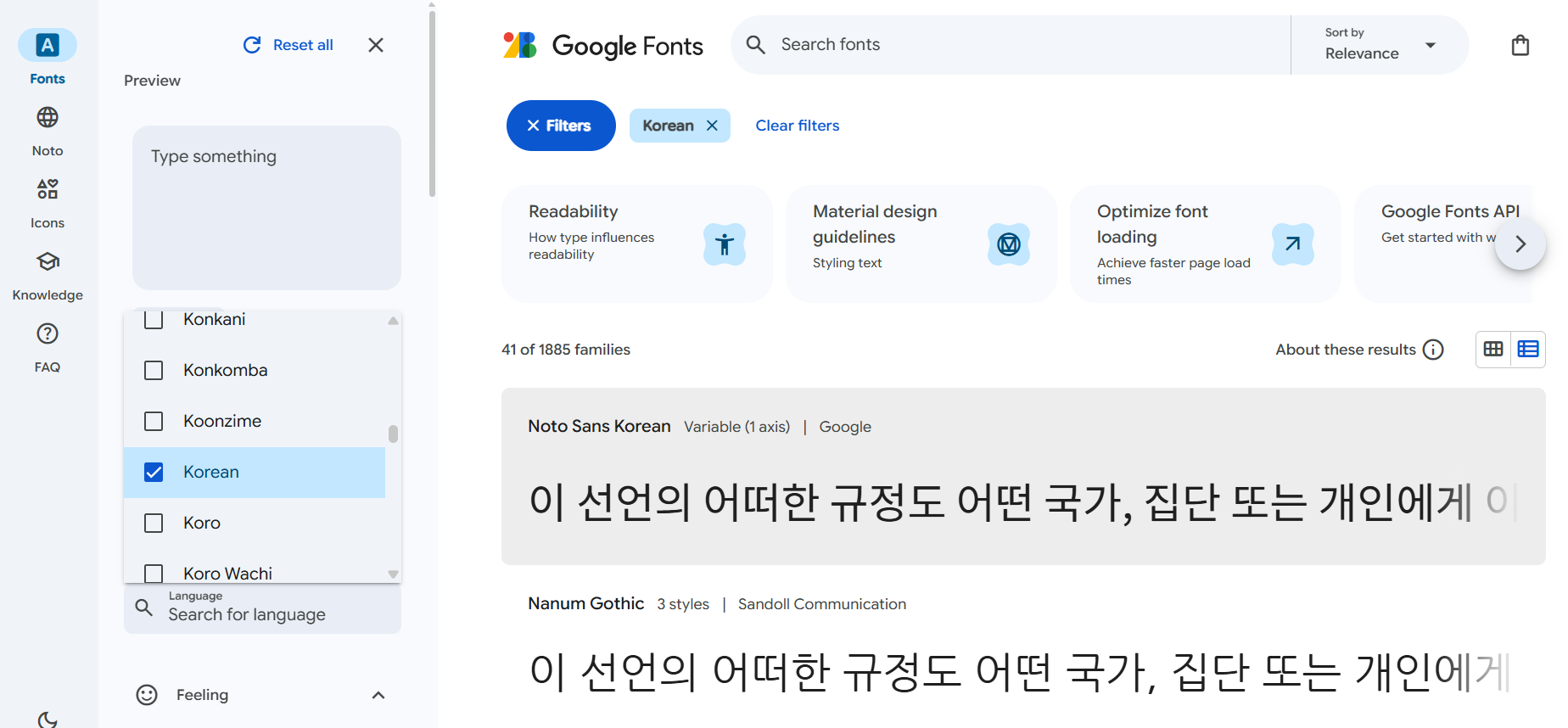Viewport: 1568px width, 728px height.
Task: Click the Readability accessibility icon
Action: (x=725, y=244)
